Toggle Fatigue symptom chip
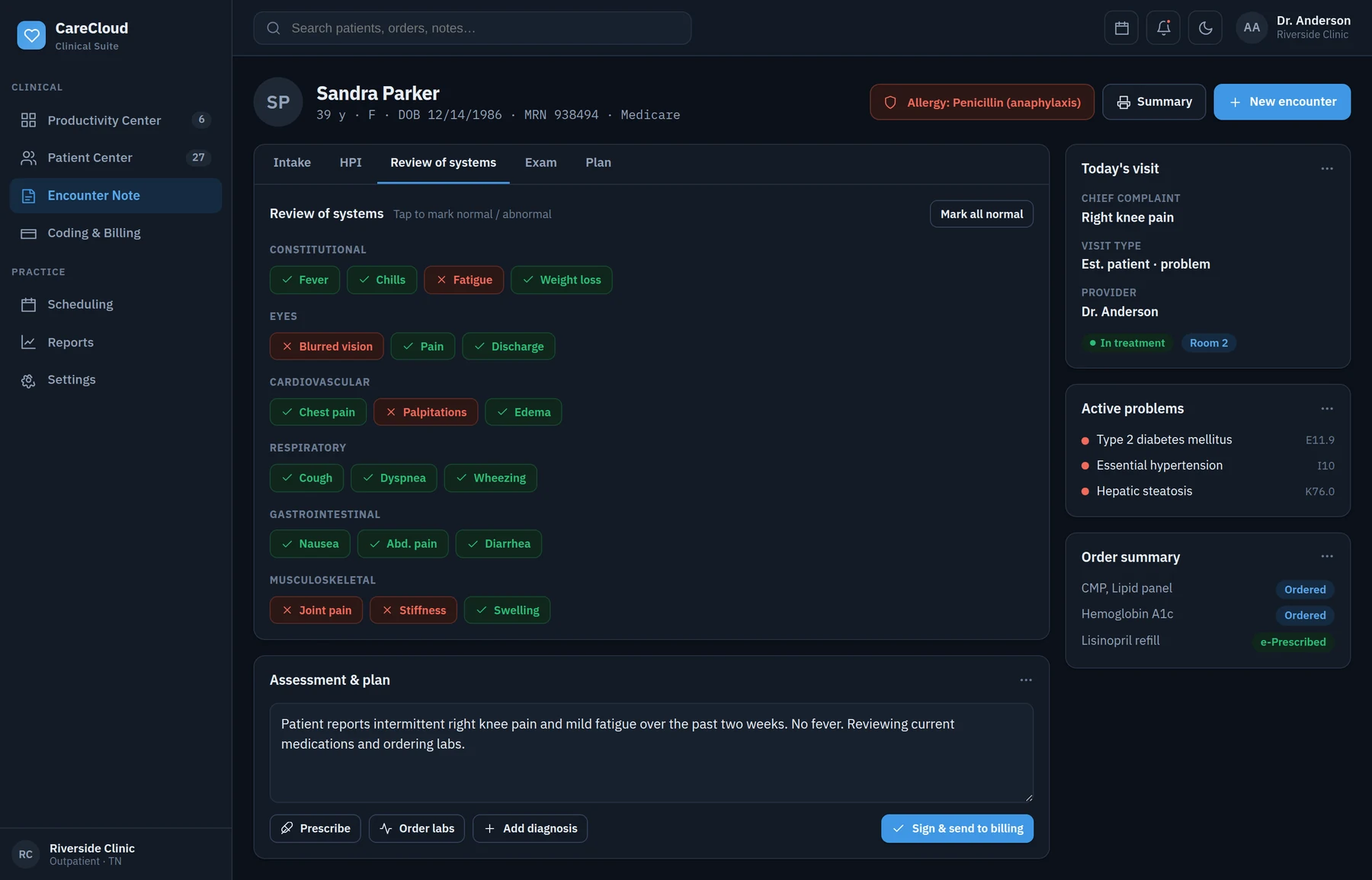 [x=463, y=280]
